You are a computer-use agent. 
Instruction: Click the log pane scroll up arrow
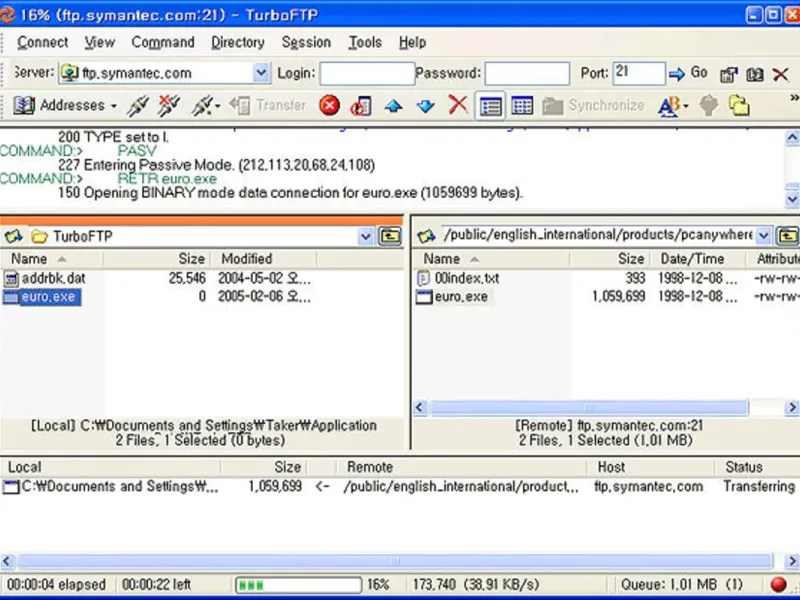[792, 137]
